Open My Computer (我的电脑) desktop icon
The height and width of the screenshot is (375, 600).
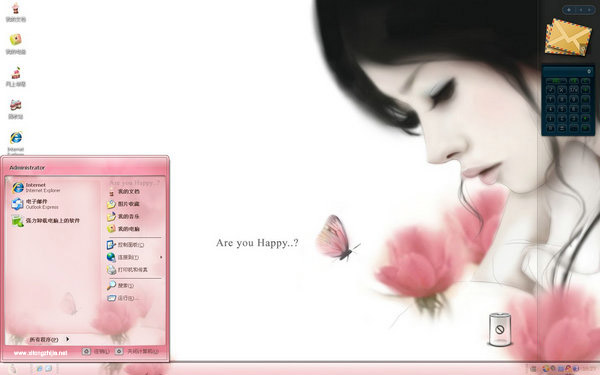16,44
